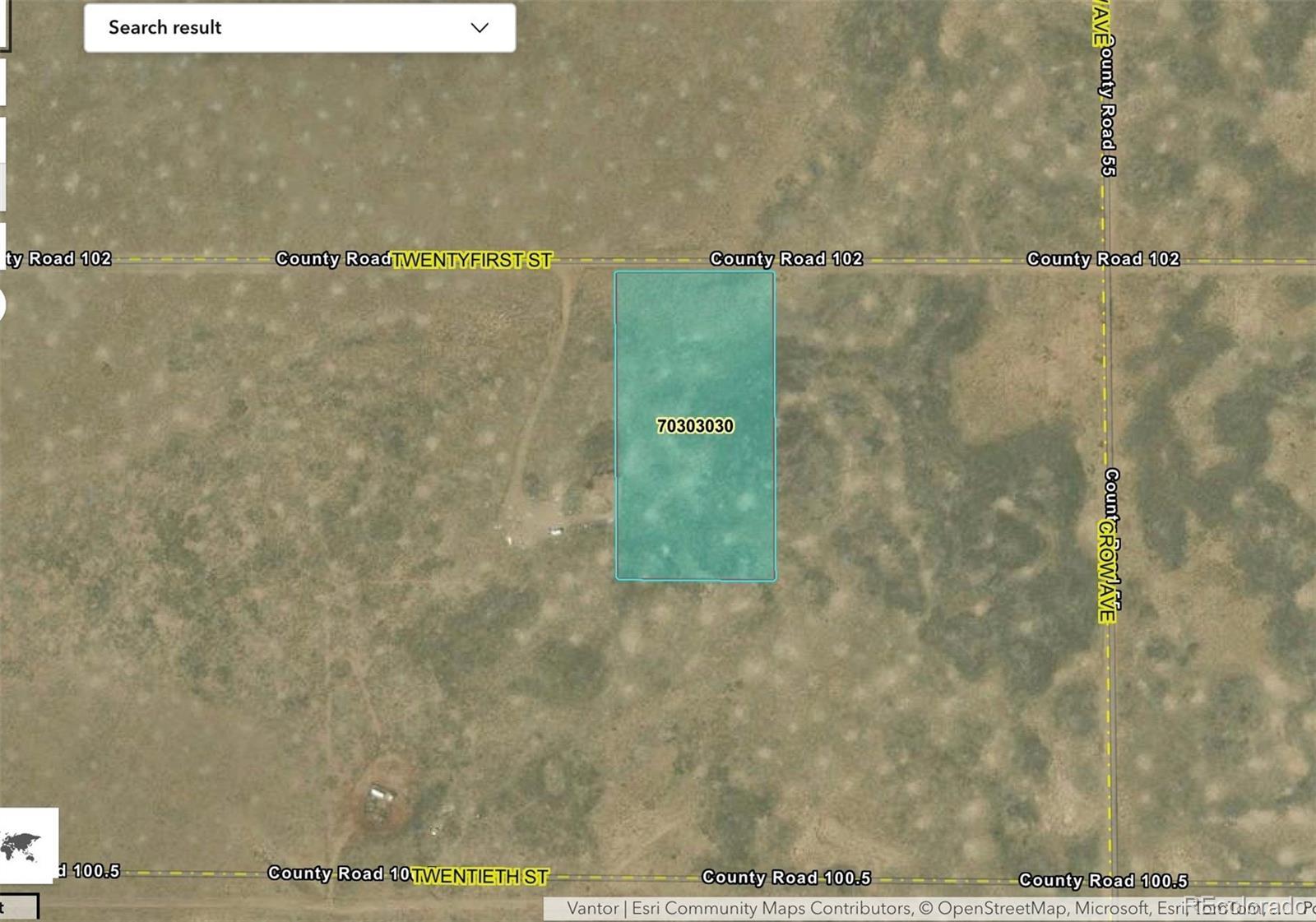Click the Vantor attribution text
Screen dimensions: 1316x922
click(592, 909)
